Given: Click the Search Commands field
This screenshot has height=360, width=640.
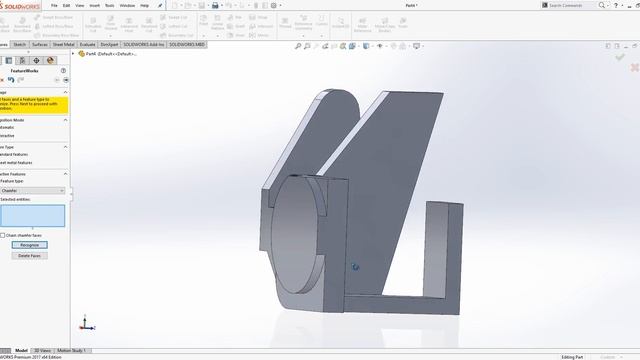Looking at the screenshot, I should (569, 5).
